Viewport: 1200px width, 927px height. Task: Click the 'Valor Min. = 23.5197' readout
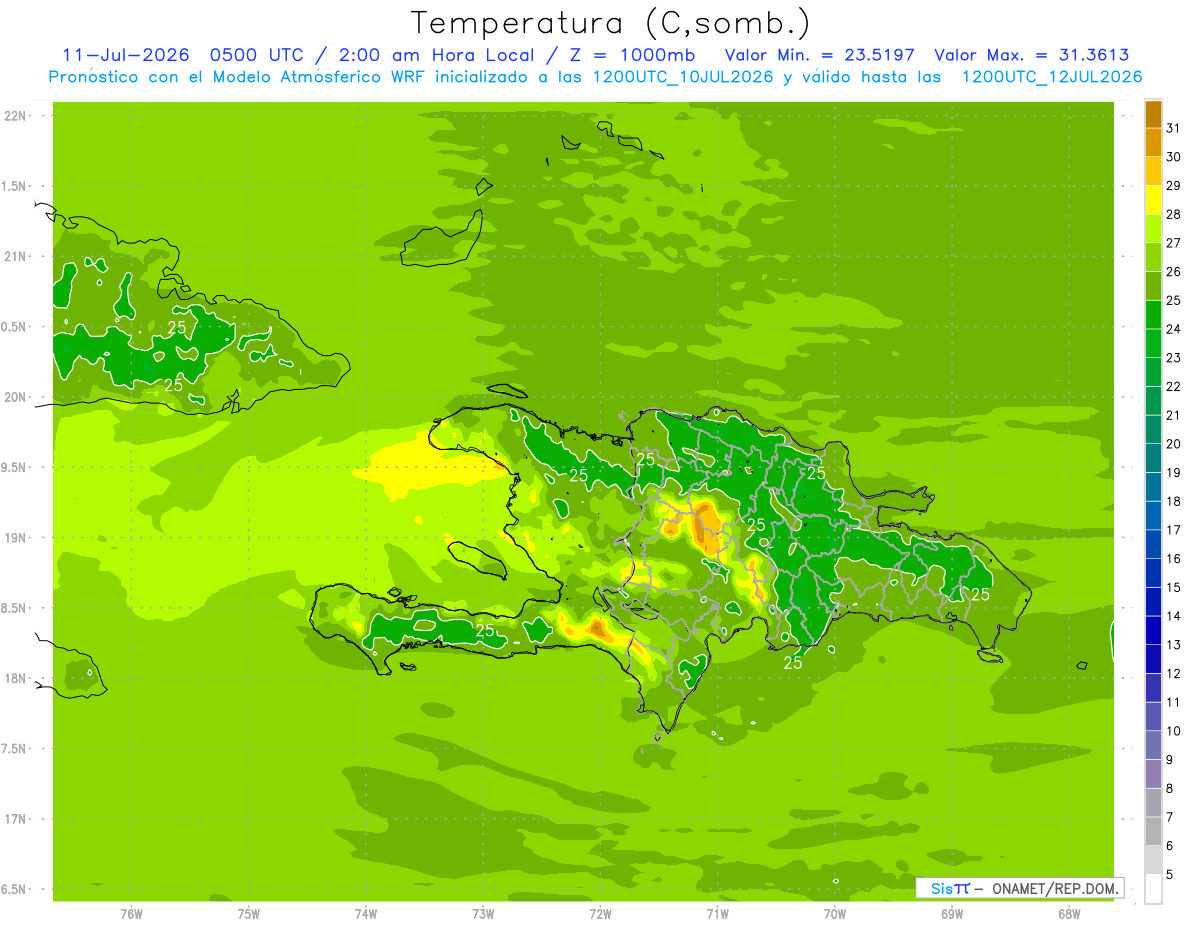[x=820, y=55]
